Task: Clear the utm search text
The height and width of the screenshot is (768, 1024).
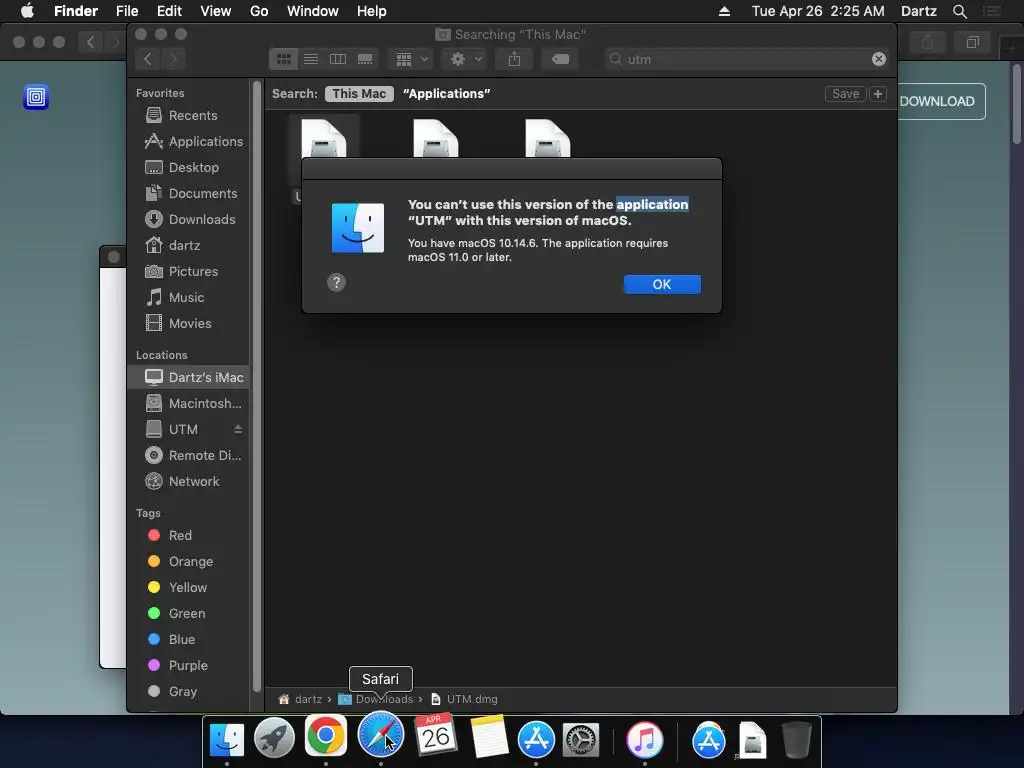Action: click(879, 59)
